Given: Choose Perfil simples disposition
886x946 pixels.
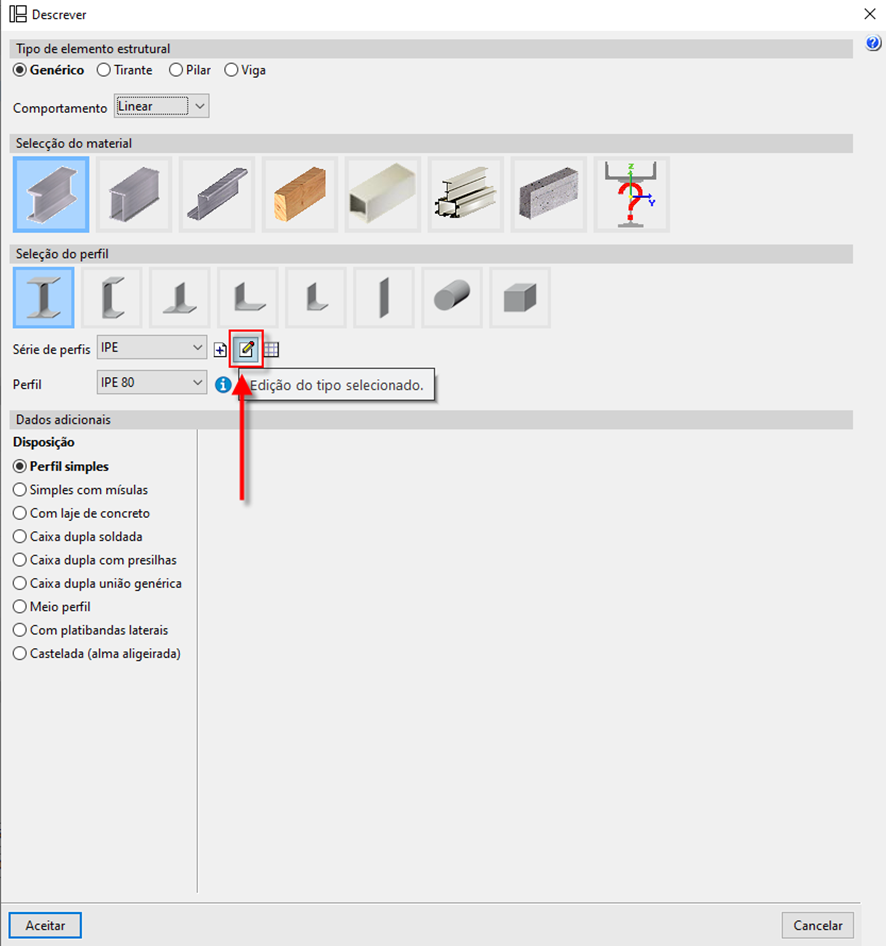Looking at the screenshot, I should [x=61, y=466].
